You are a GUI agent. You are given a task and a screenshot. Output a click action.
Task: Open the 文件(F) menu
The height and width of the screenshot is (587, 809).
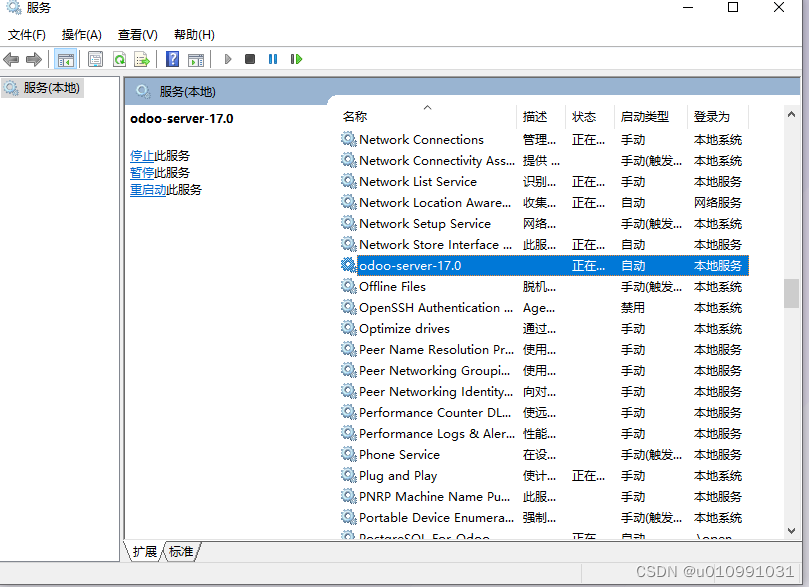point(27,35)
